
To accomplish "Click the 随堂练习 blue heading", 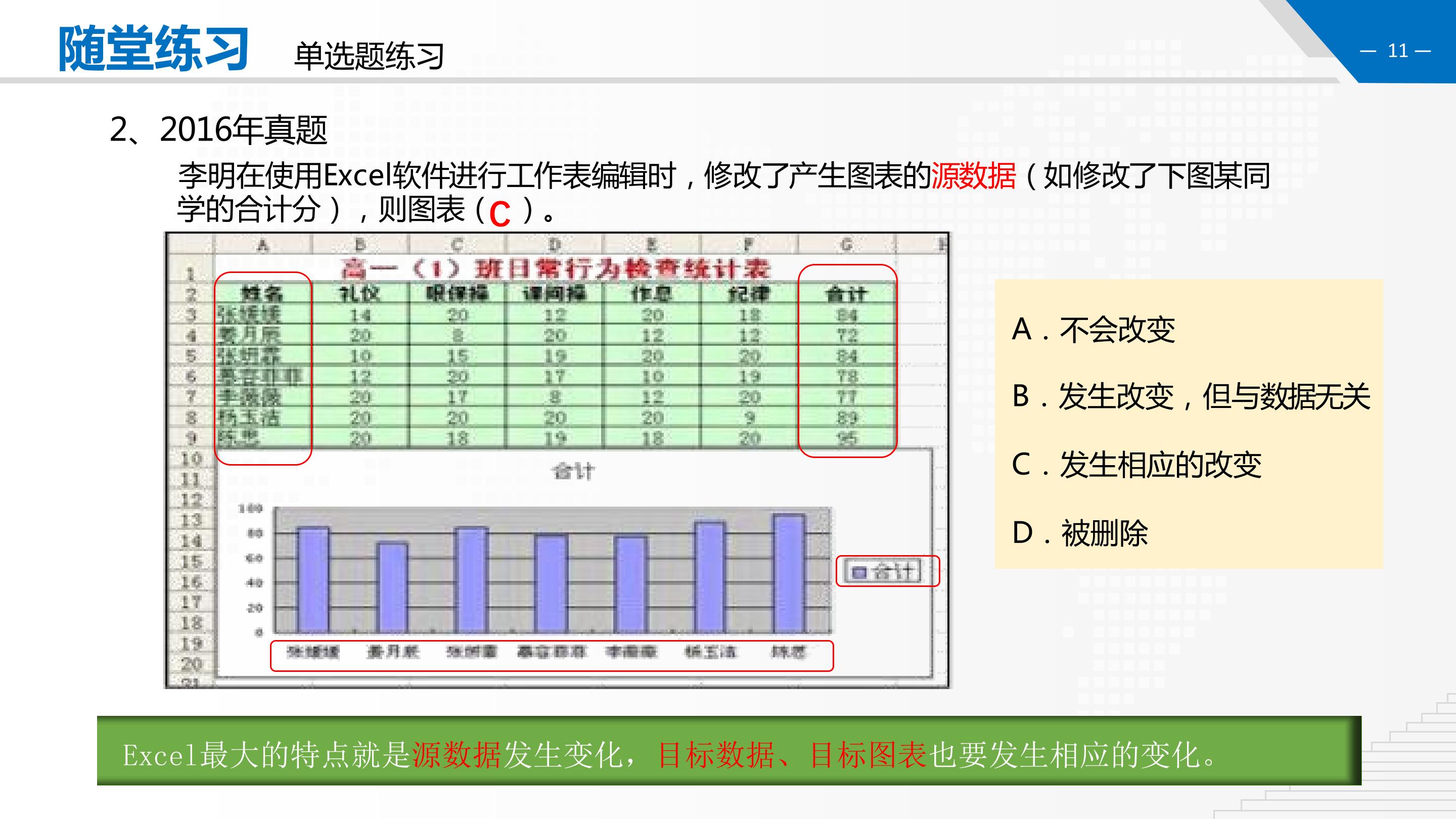I will click(154, 49).
